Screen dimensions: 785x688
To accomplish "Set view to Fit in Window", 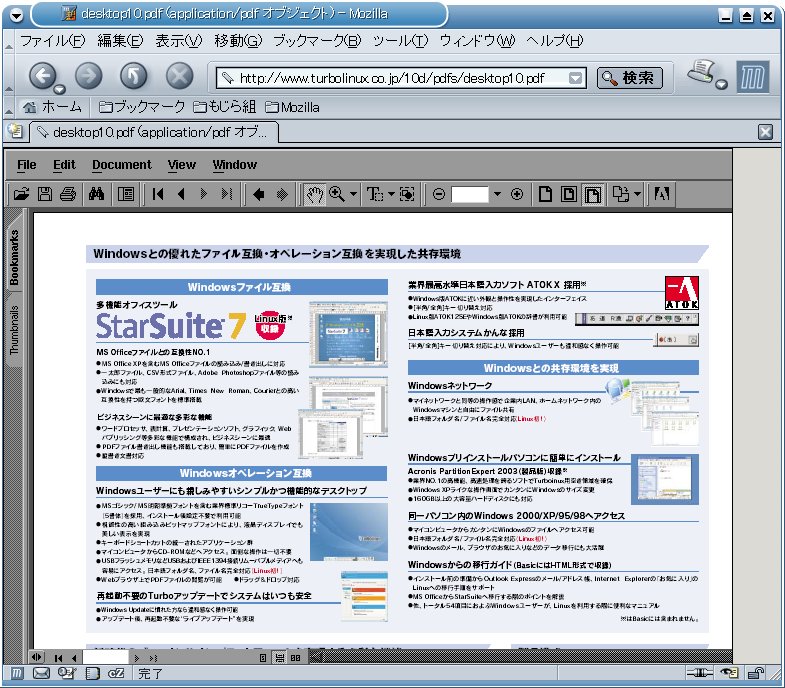I will coord(569,194).
